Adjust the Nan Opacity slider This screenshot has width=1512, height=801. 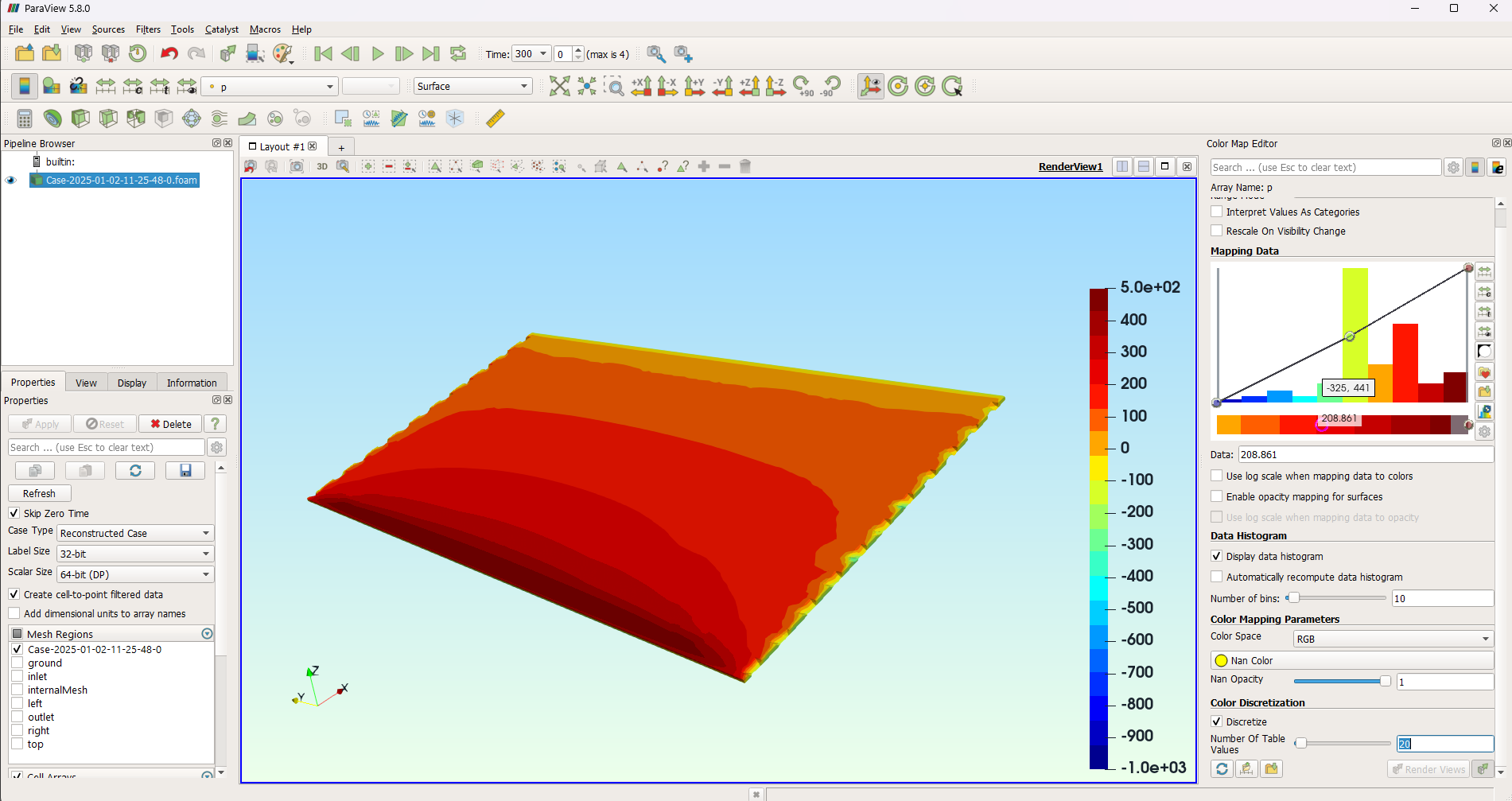(x=1343, y=681)
